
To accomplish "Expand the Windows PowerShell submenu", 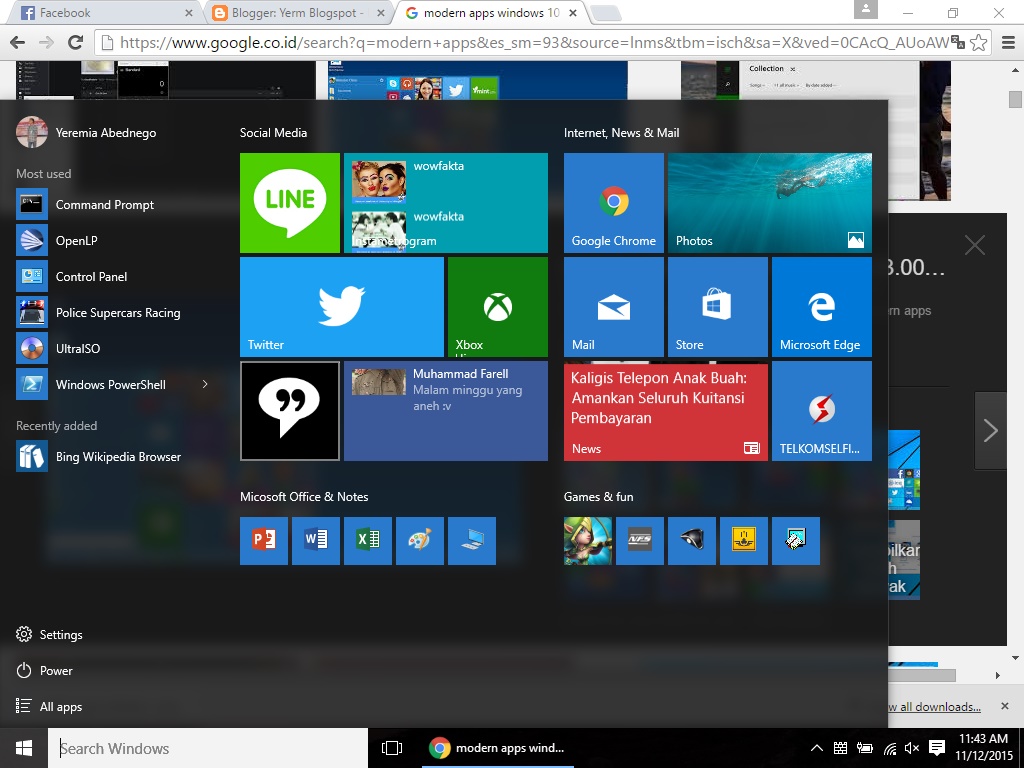I will pyautogui.click(x=204, y=384).
